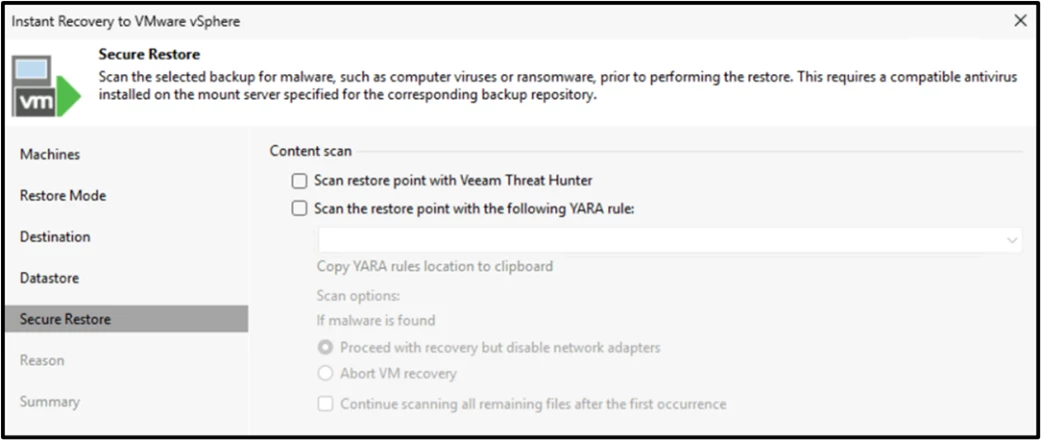Navigate to the Datastore step
The width and height of the screenshot is (1041, 440).
pos(49,278)
